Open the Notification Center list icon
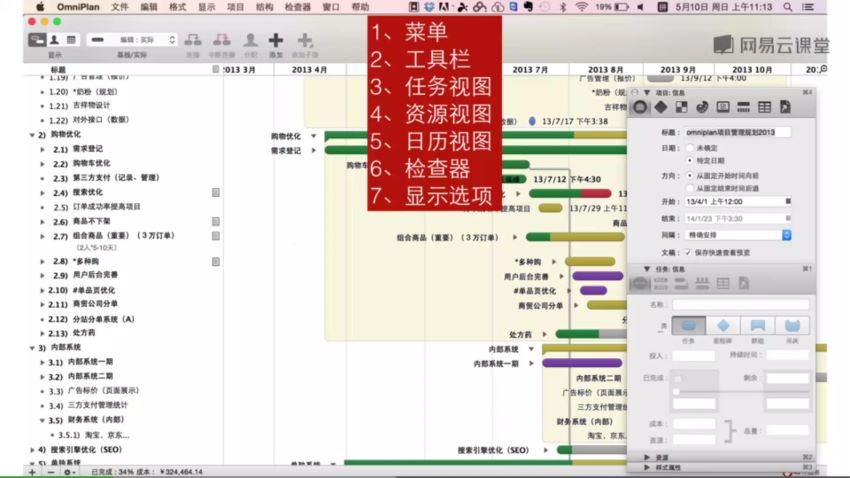The width and height of the screenshot is (850, 478). pos(808,7)
